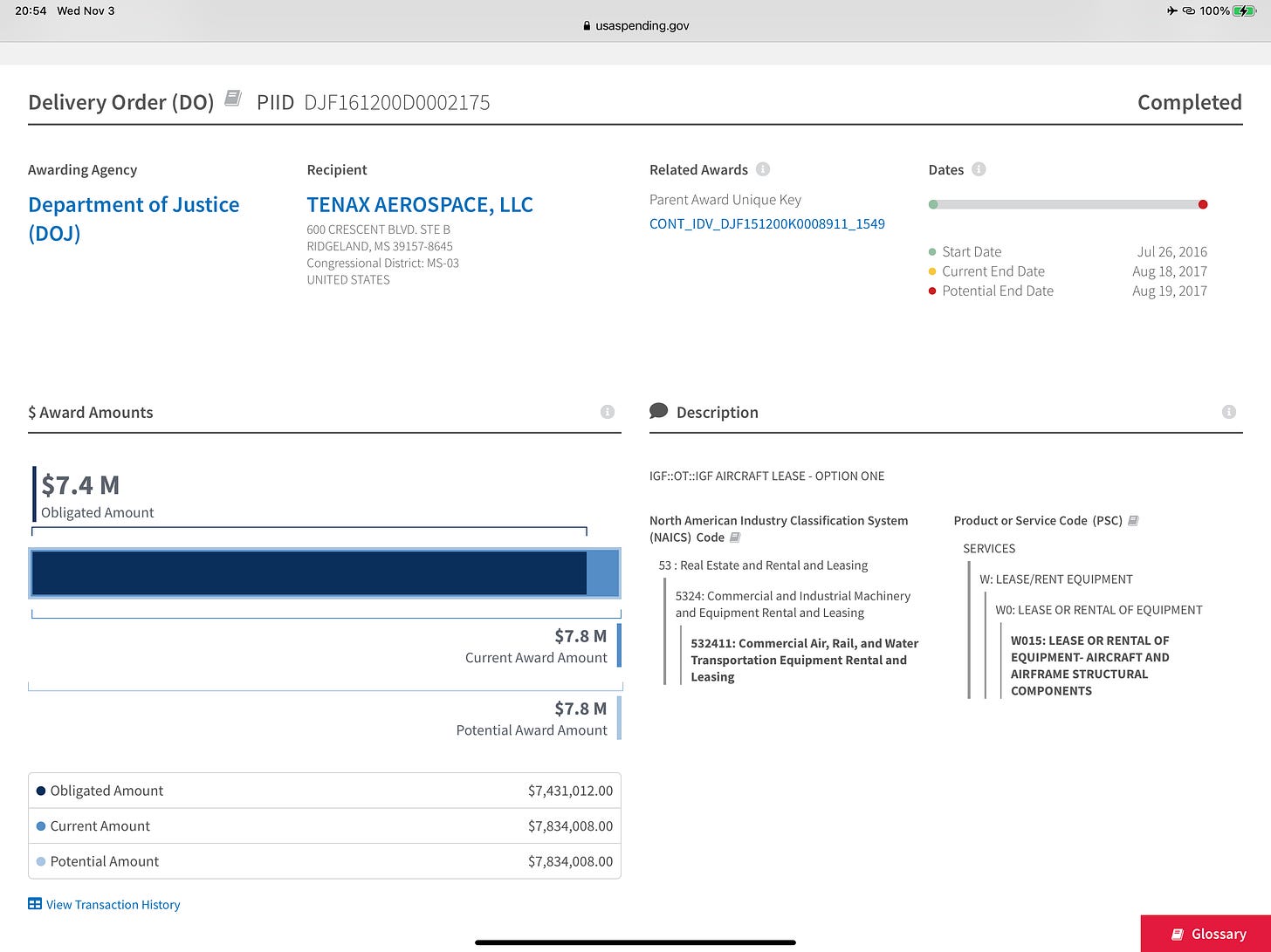This screenshot has height=952, width=1271.
Task: Click 532411 Commercial Air, Rail, and Water entry
Action: click(804, 660)
